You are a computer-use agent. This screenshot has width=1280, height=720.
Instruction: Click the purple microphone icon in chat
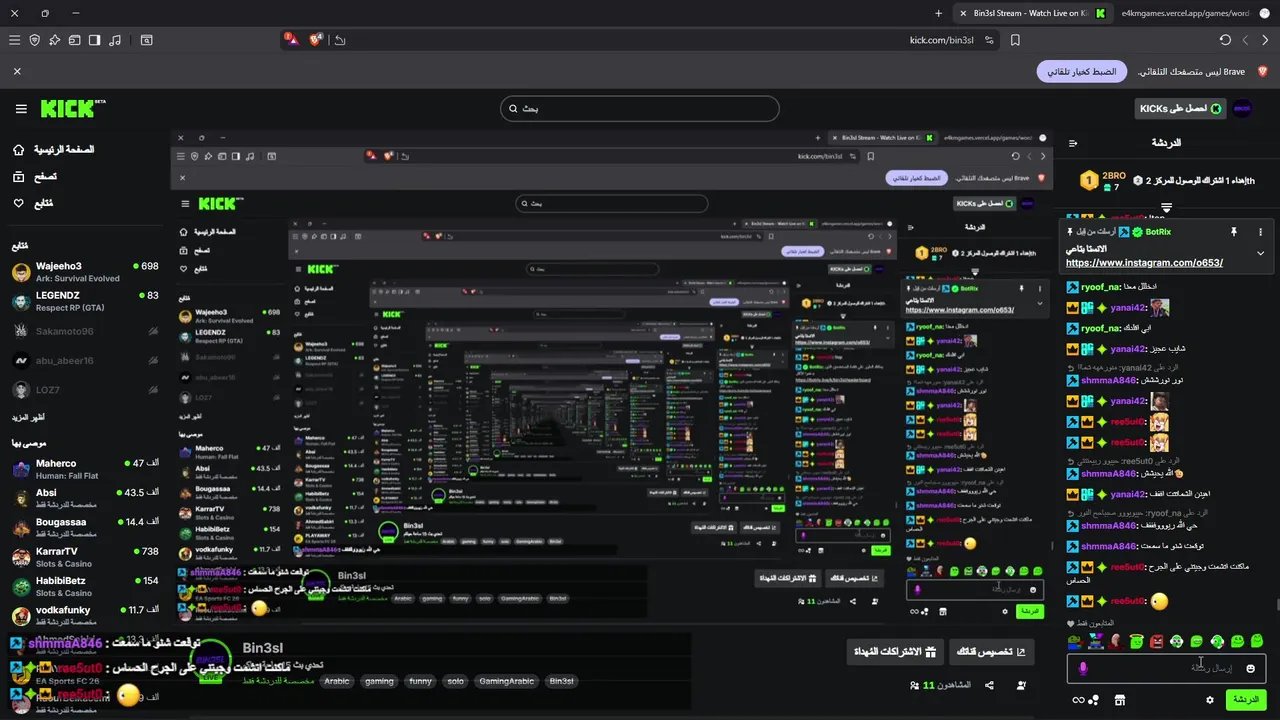pyautogui.click(x=1081, y=668)
